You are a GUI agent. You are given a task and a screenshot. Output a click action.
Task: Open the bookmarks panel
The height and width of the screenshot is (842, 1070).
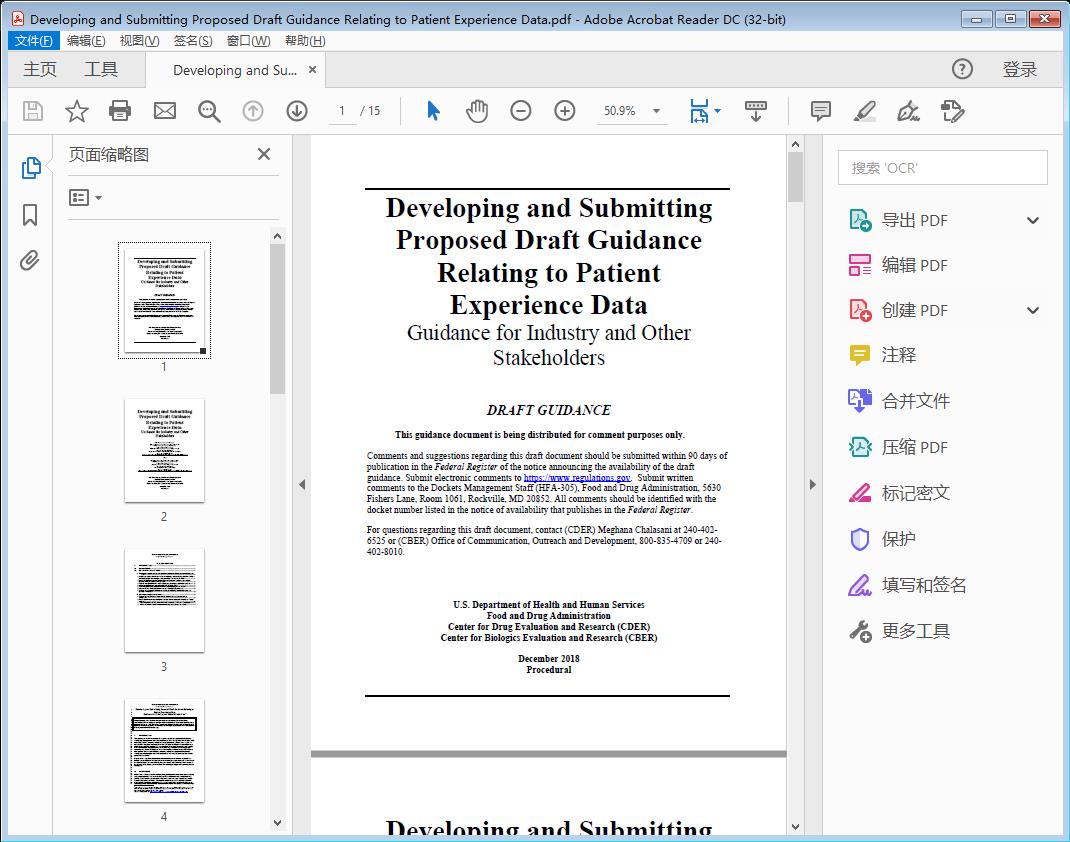tap(29, 214)
